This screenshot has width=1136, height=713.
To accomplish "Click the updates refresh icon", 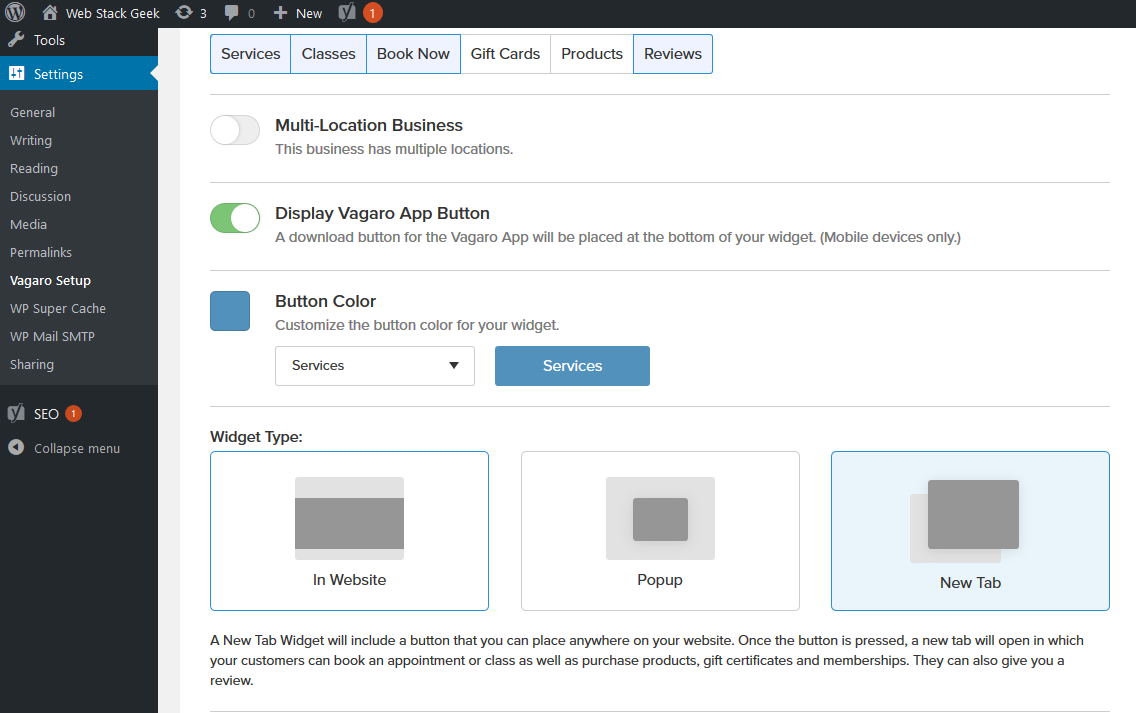I will pos(184,13).
